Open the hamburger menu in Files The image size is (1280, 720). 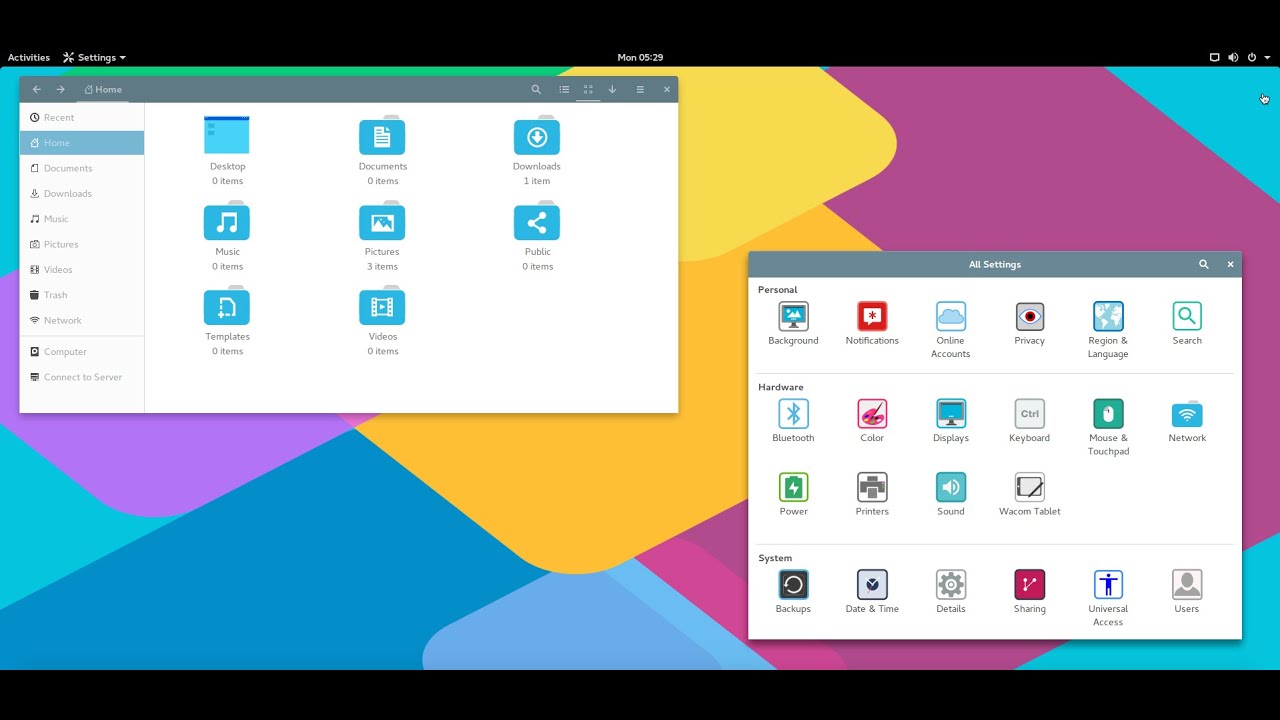(x=640, y=89)
